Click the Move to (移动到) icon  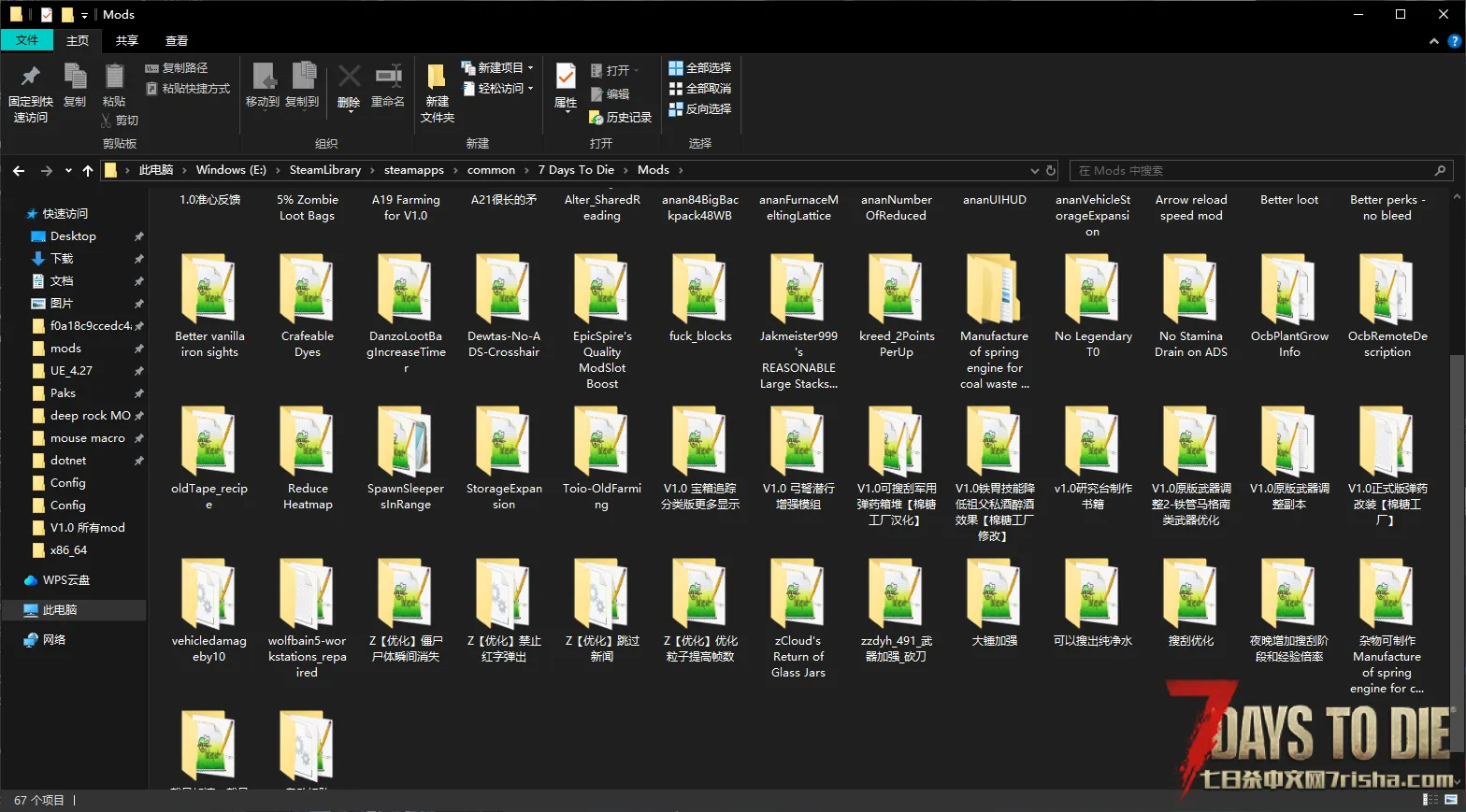(263, 77)
